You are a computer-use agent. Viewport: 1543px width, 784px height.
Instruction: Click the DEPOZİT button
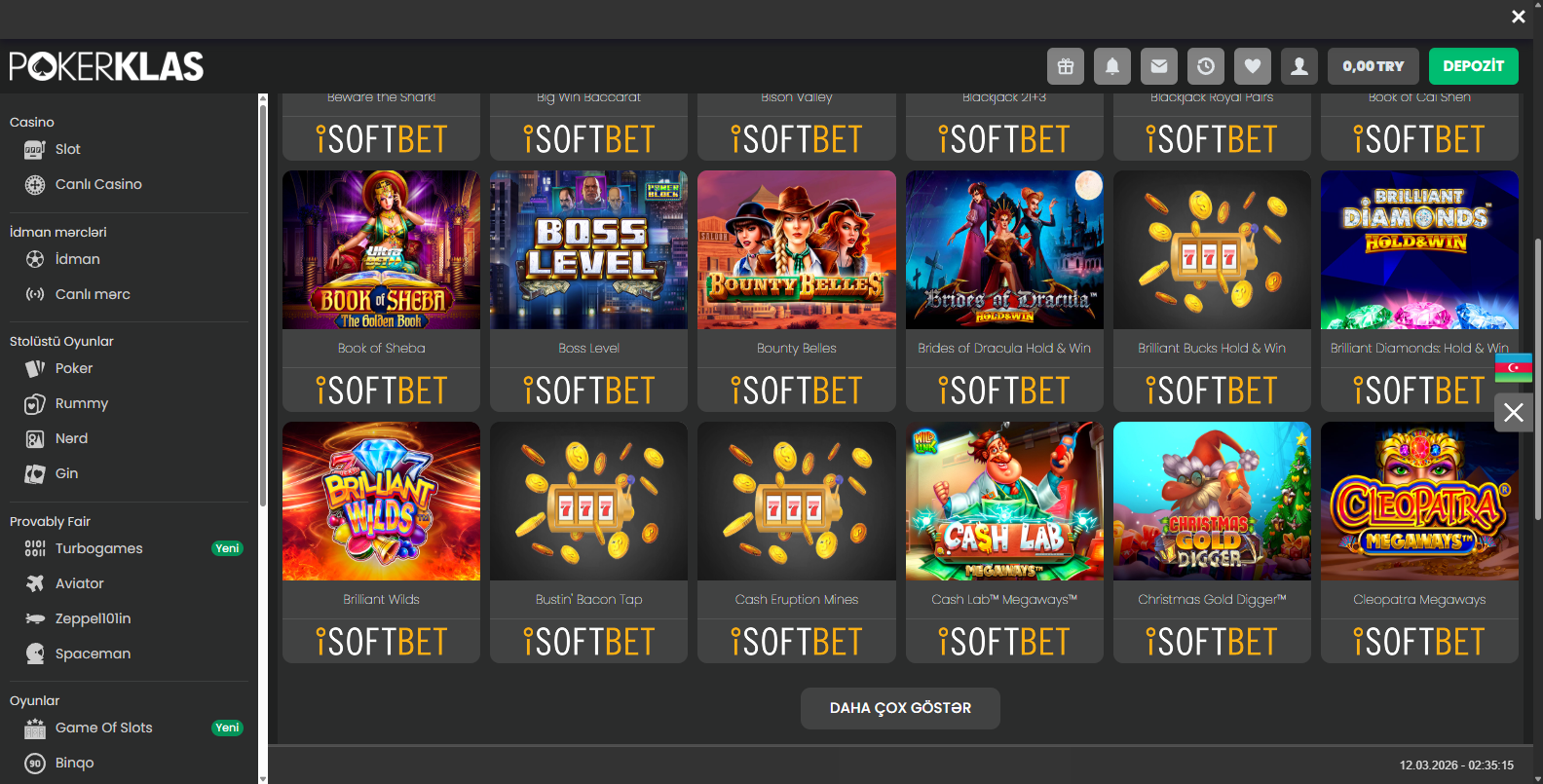point(1473,66)
